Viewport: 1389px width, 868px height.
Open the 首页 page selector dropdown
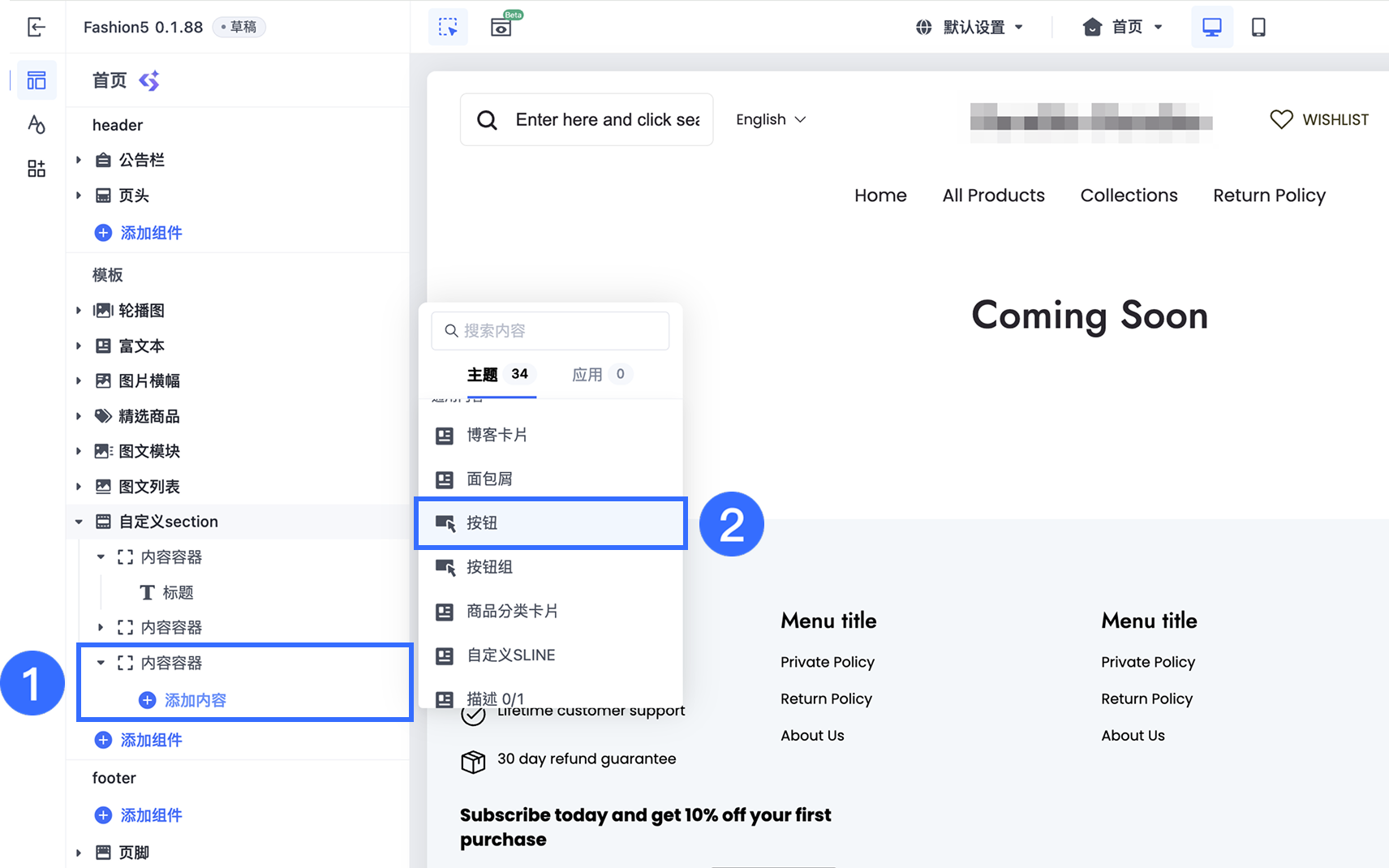pos(1123,27)
